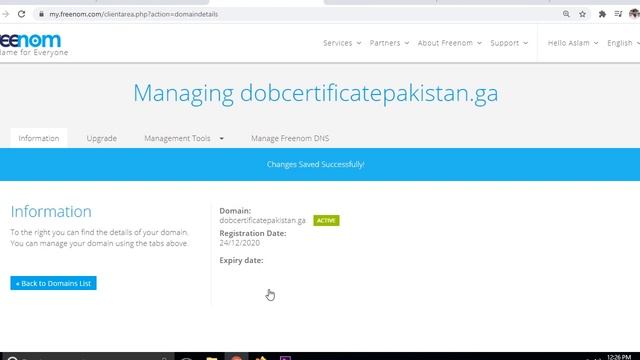Click the green ACTIVE status badge
Image resolution: width=640 pixels, height=360 pixels.
[x=326, y=220]
